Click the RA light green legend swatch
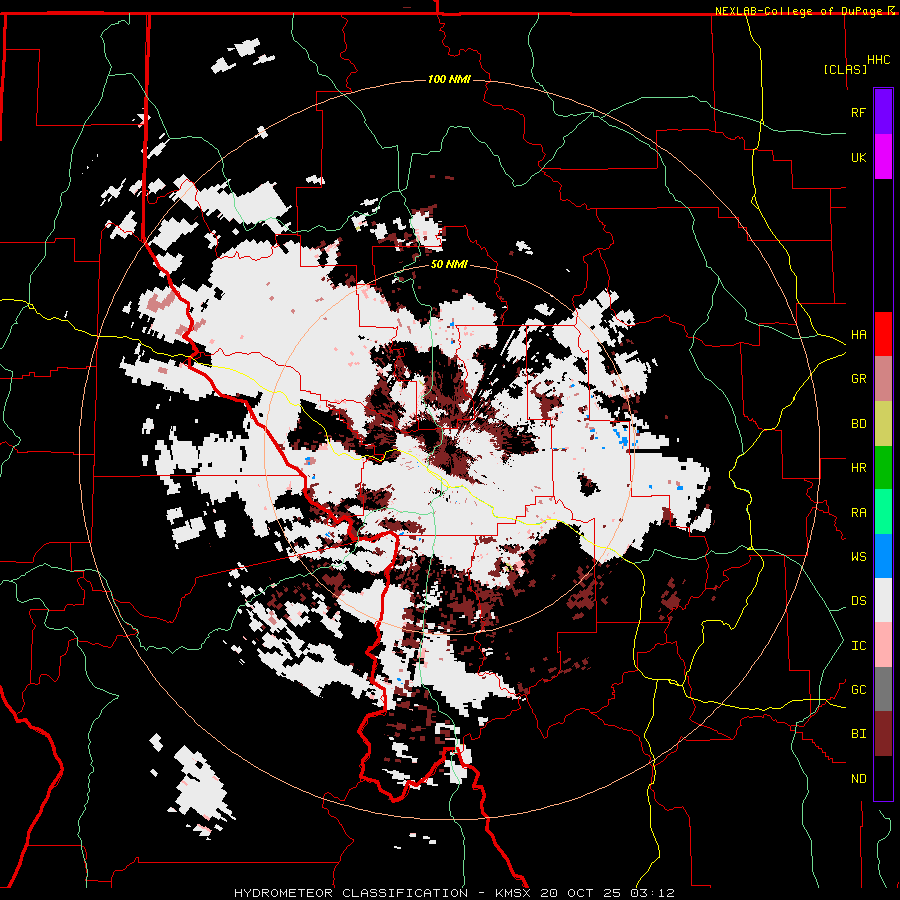Image resolution: width=900 pixels, height=900 pixels. [x=883, y=512]
